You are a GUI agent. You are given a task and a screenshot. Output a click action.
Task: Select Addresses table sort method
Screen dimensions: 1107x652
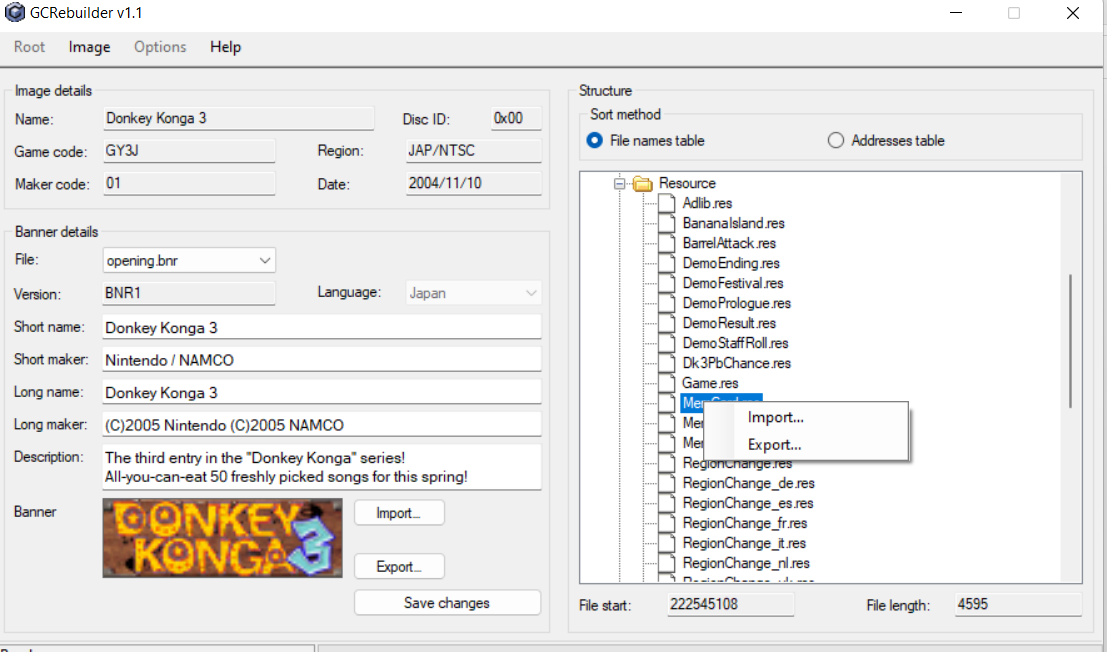(836, 140)
